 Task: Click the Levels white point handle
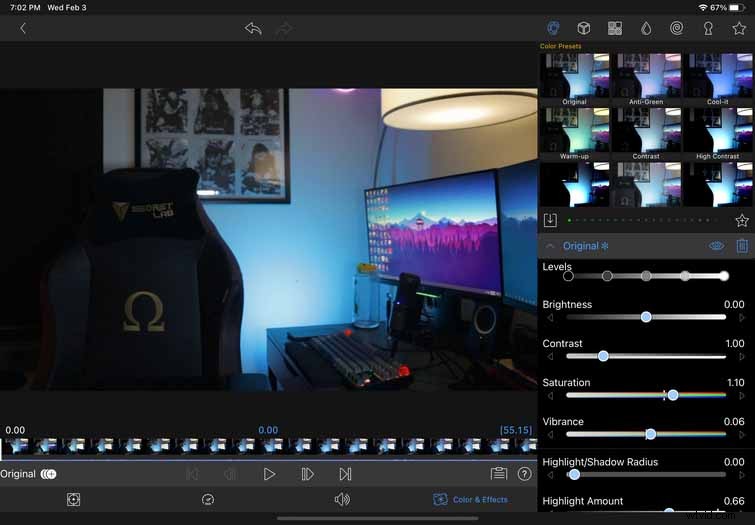coord(724,276)
